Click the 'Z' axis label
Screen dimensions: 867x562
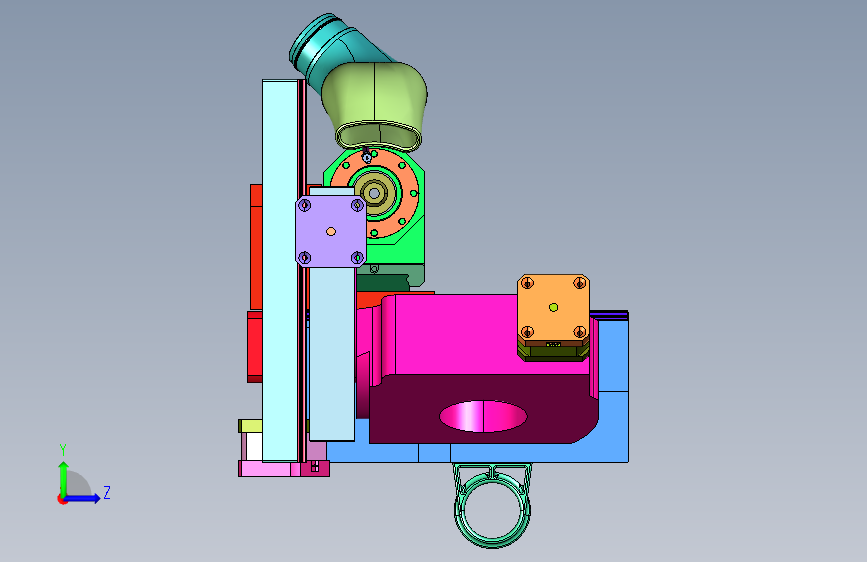coord(107,492)
